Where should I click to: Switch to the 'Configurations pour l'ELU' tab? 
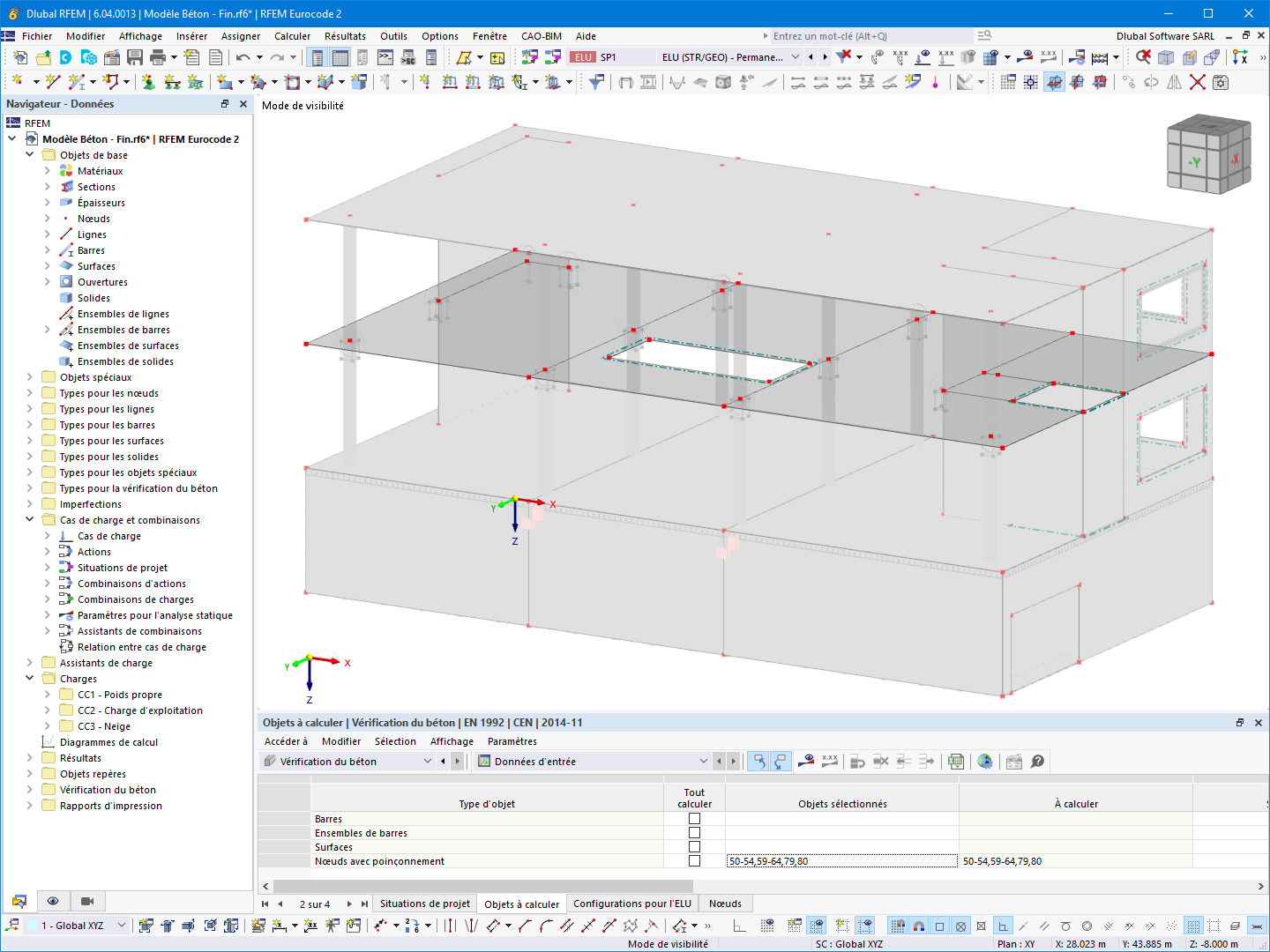(632, 904)
